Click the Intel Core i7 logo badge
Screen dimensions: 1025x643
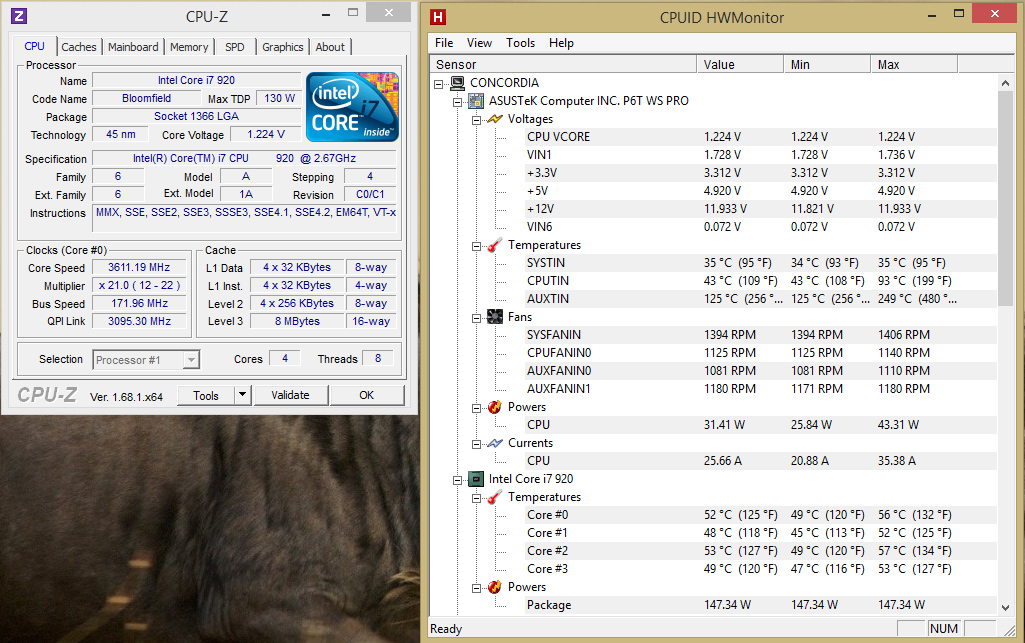(352, 107)
